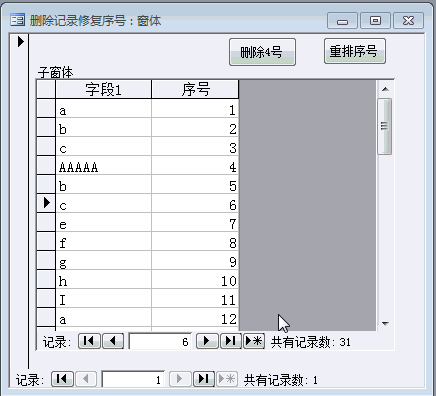The image size is (436, 396).
Task: Go to next record in subform navigator
Action: (x=207, y=341)
